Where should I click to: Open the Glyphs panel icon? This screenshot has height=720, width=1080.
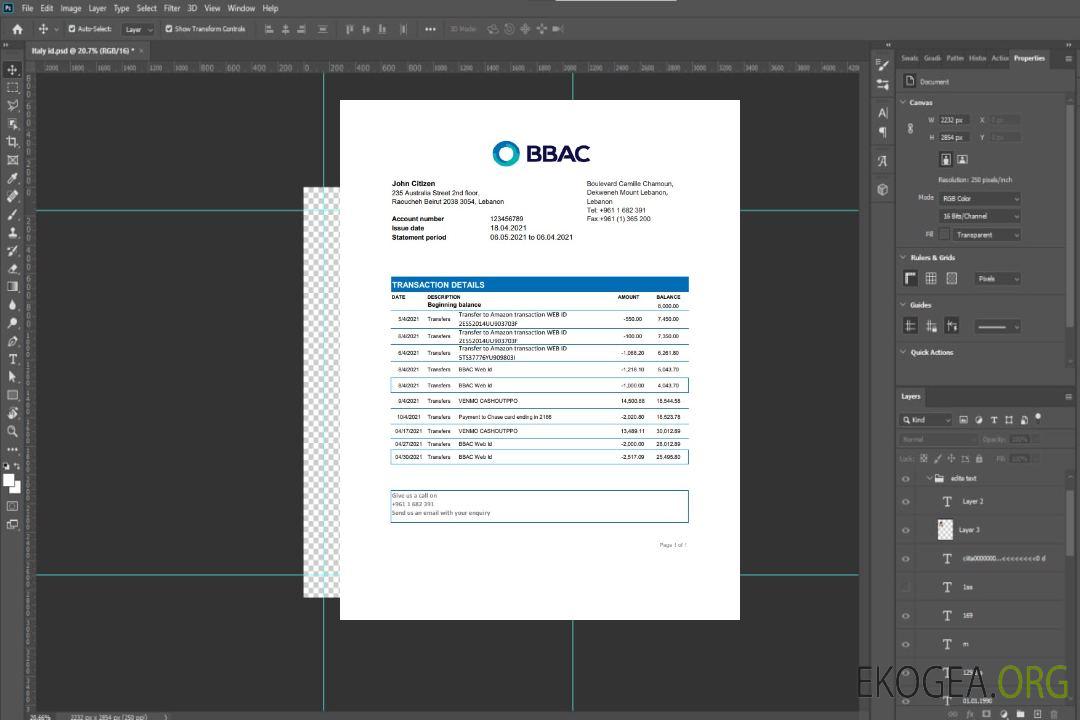[882, 161]
